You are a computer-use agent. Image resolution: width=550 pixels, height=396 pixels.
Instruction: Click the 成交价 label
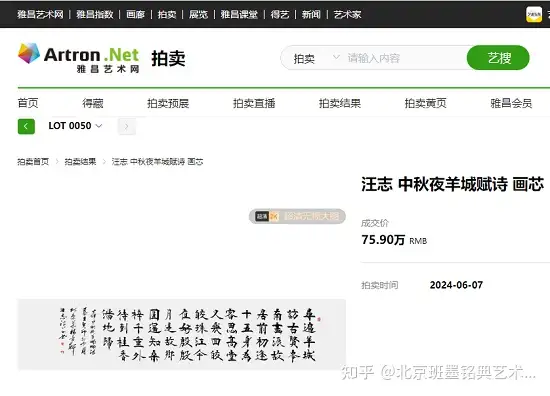click(375, 223)
